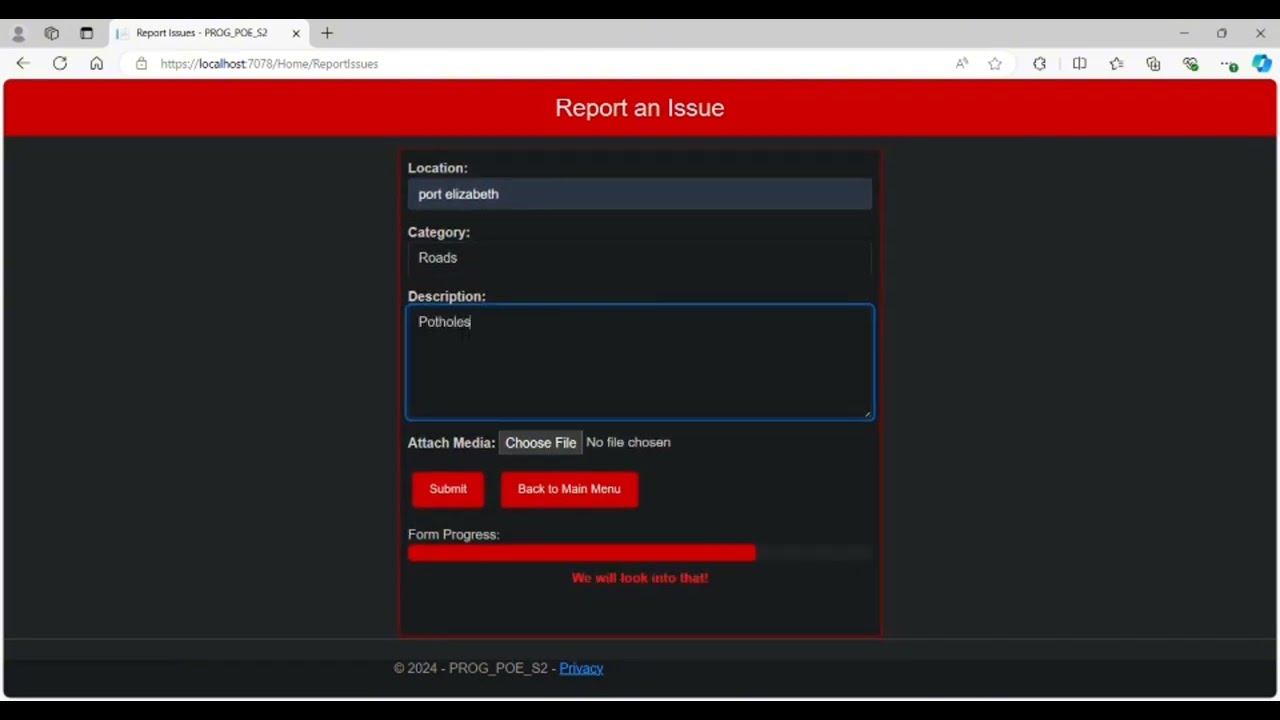Close the Report Issues tab
The height and width of the screenshot is (720, 1280).
coord(296,33)
